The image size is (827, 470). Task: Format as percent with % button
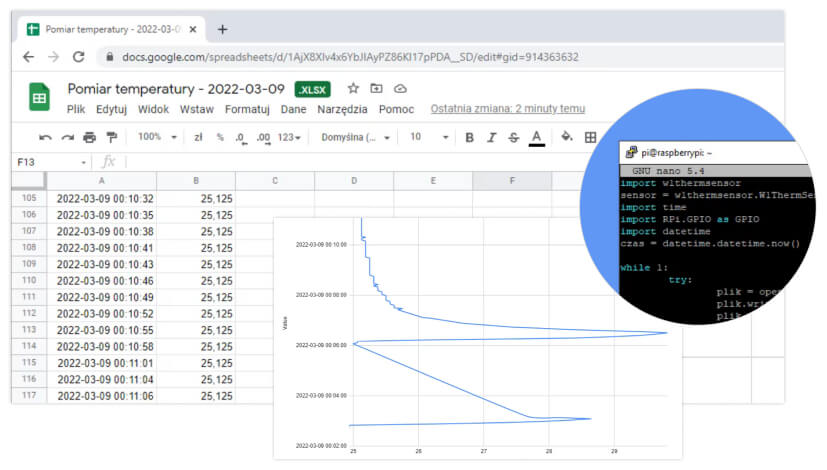coord(220,137)
